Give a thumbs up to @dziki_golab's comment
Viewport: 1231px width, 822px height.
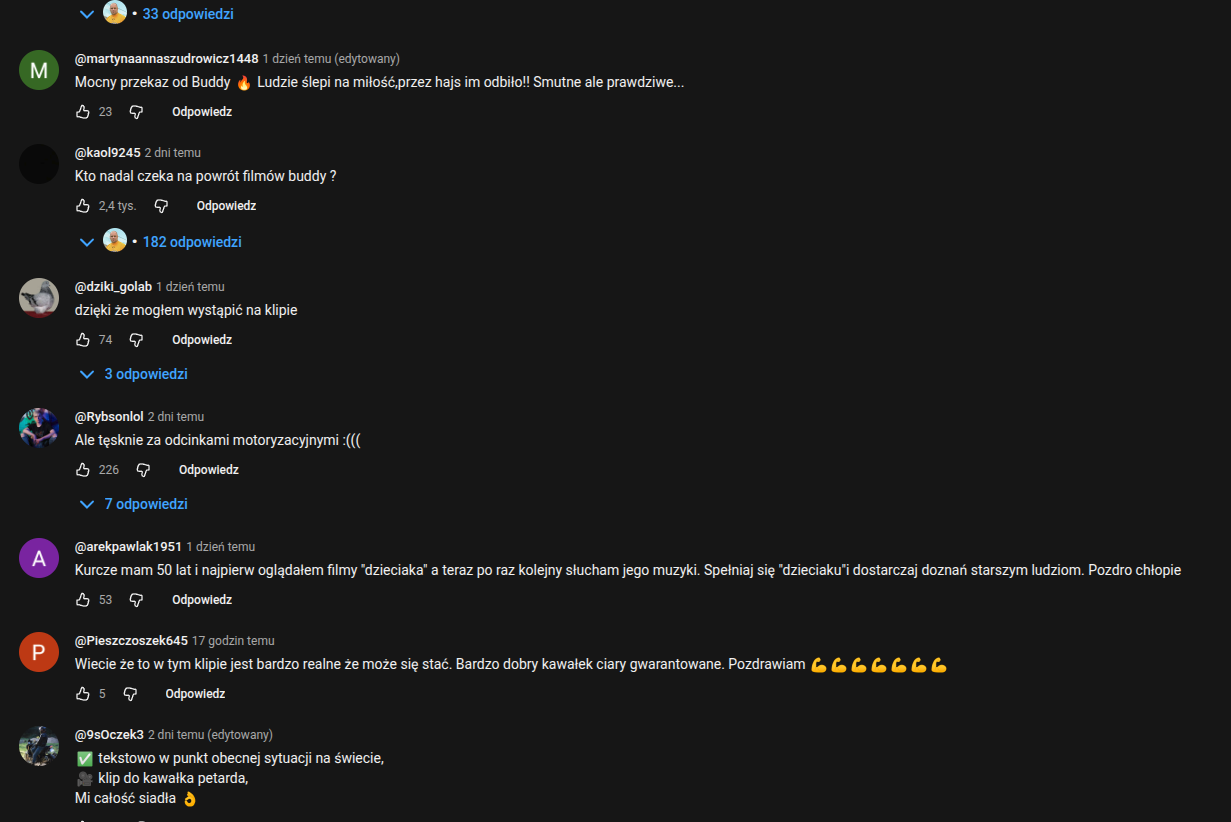[83, 340]
